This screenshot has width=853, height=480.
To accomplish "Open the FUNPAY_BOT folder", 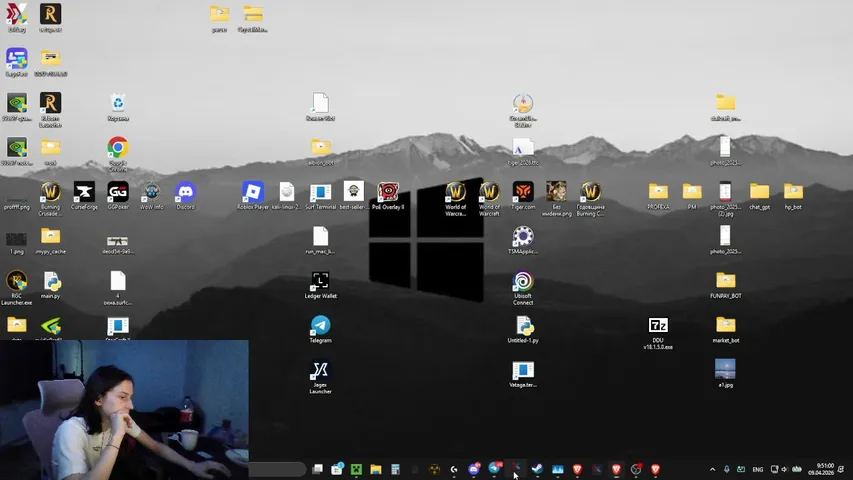I will 726,285.
